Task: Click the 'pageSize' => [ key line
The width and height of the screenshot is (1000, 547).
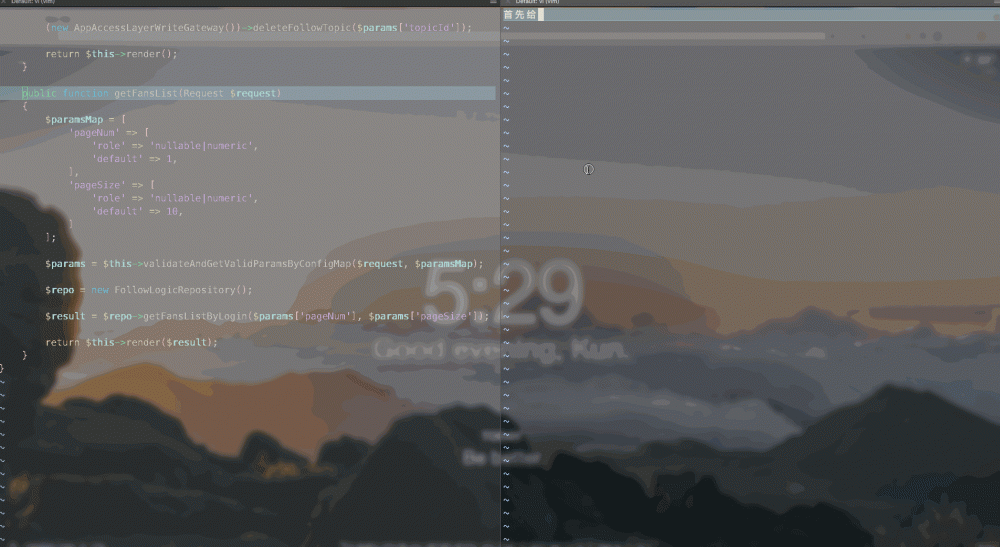Action: click(112, 185)
